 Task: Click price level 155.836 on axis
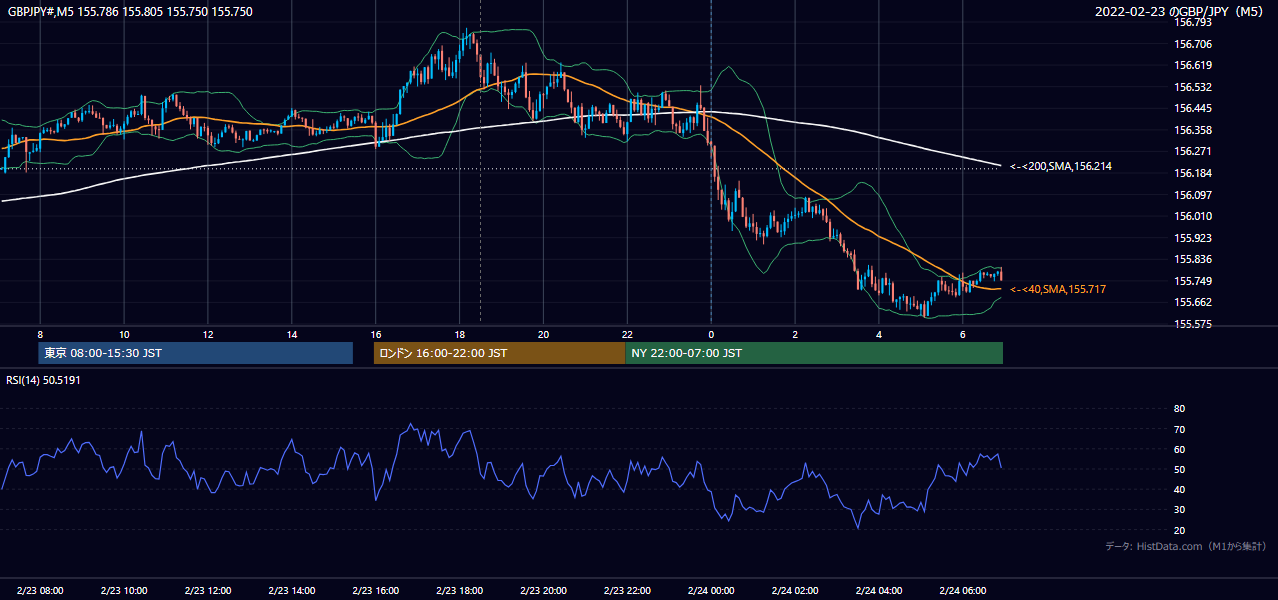click(x=1193, y=259)
